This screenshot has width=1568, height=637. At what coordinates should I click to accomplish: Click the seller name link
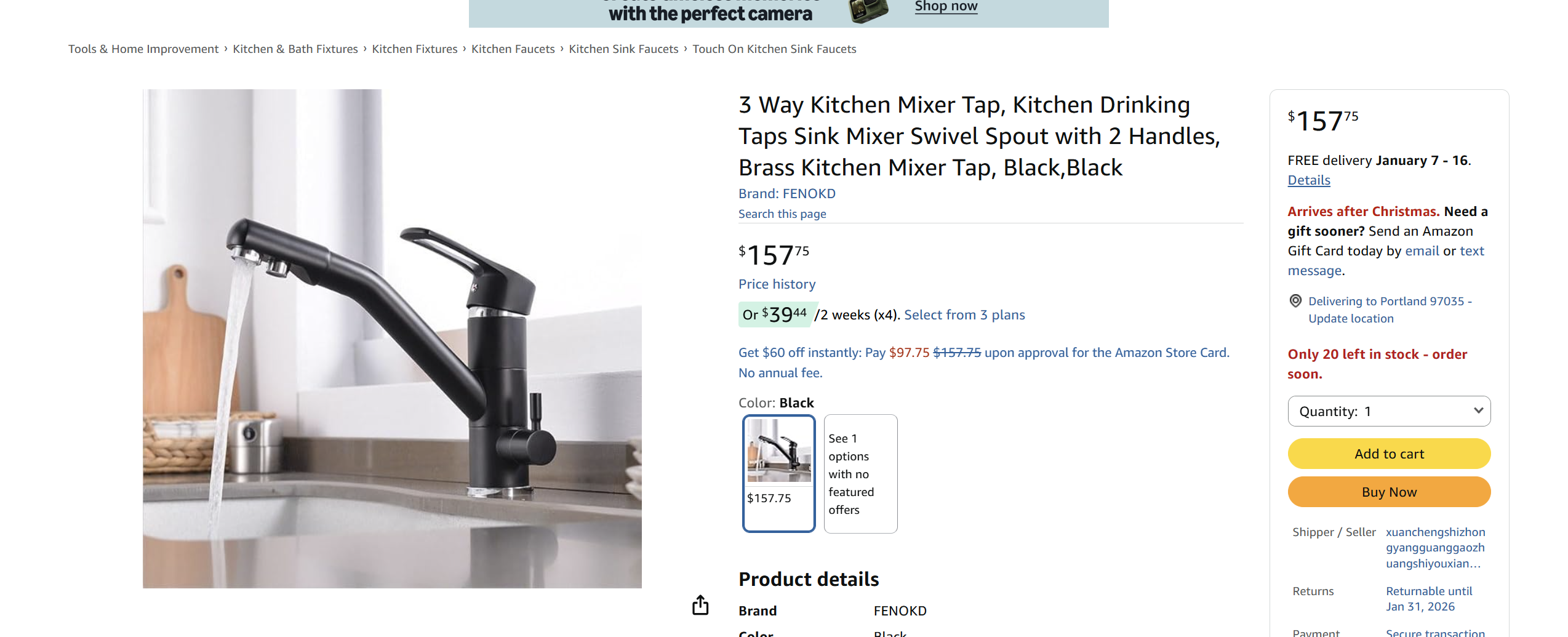(x=1436, y=547)
